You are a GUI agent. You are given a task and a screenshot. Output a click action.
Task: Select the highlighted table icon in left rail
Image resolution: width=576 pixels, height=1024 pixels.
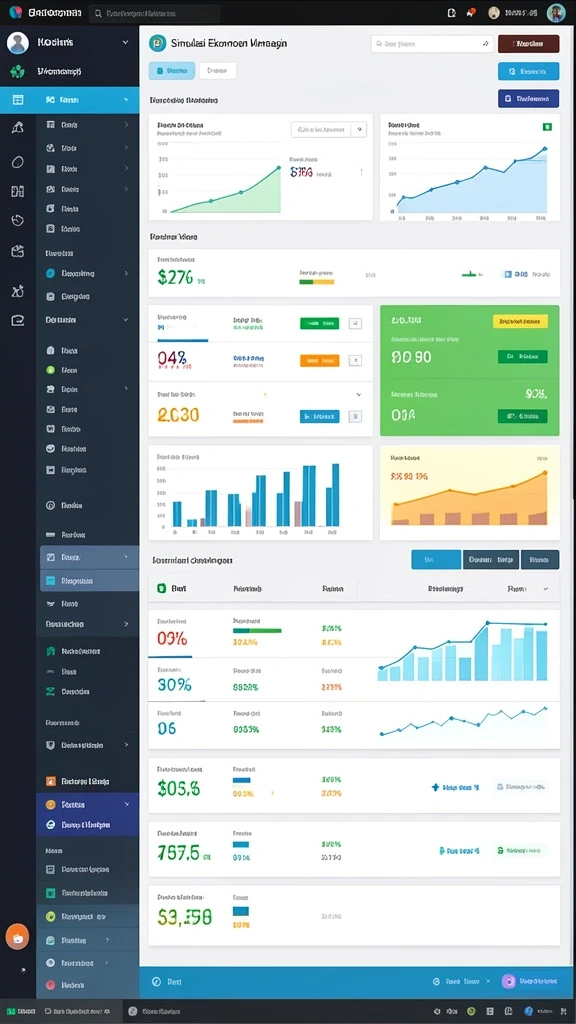(18, 100)
